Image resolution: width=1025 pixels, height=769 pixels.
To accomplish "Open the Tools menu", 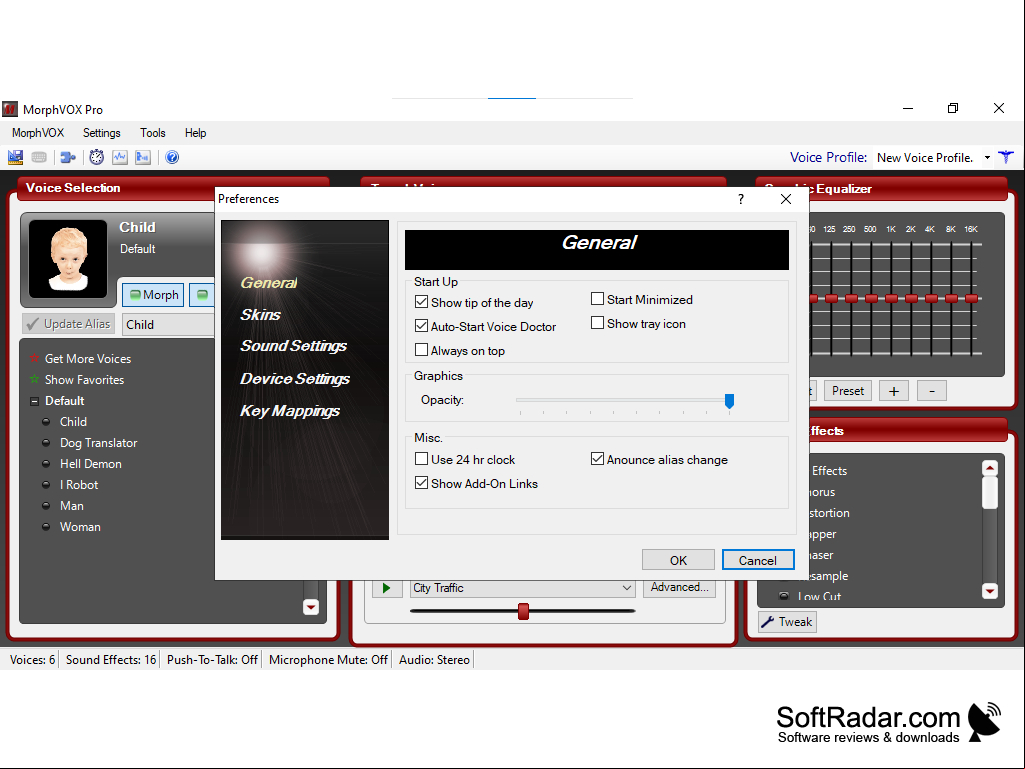I will click(152, 133).
